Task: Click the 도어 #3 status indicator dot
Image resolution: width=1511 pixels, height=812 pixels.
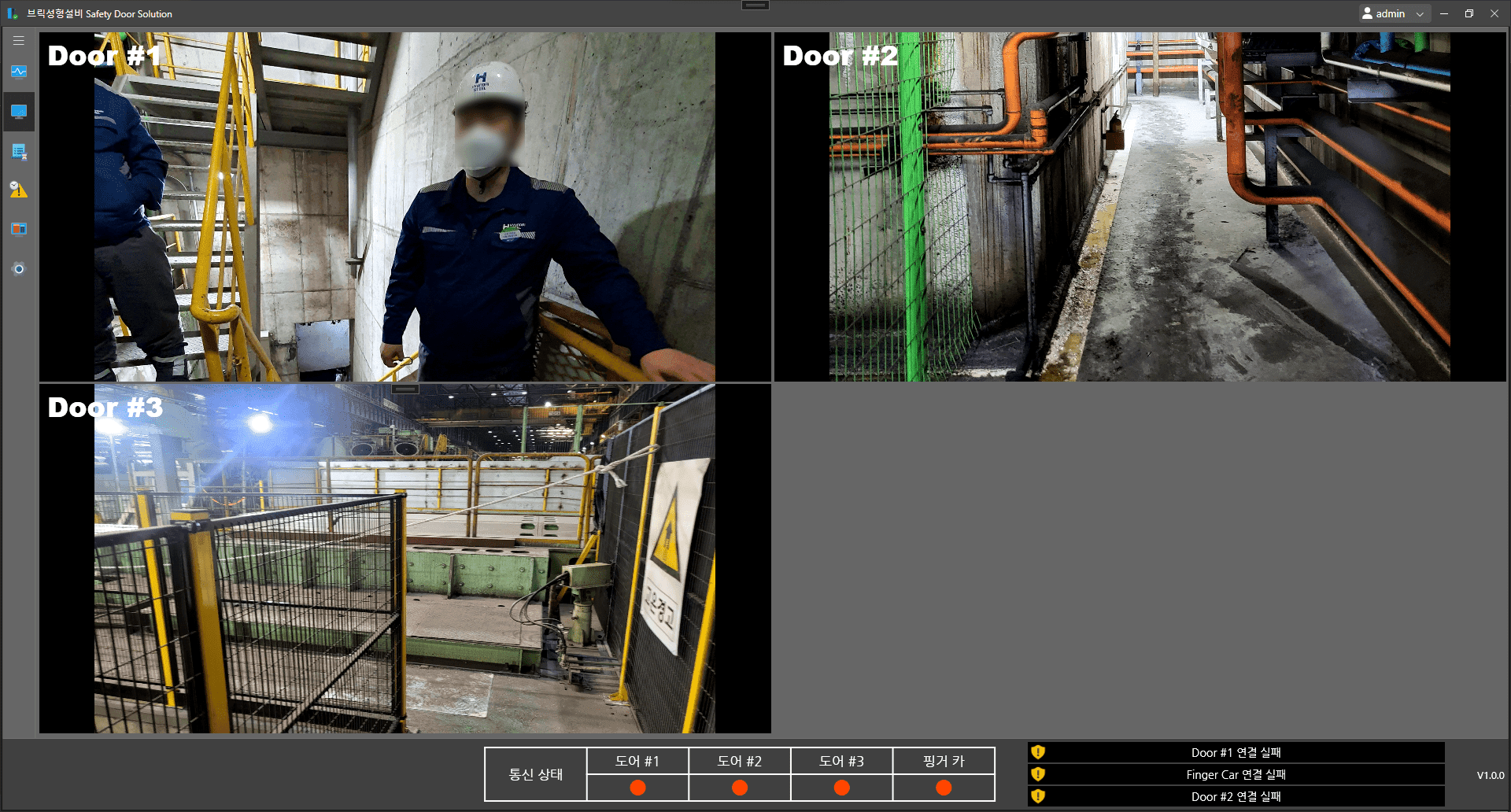Action: pos(841,787)
